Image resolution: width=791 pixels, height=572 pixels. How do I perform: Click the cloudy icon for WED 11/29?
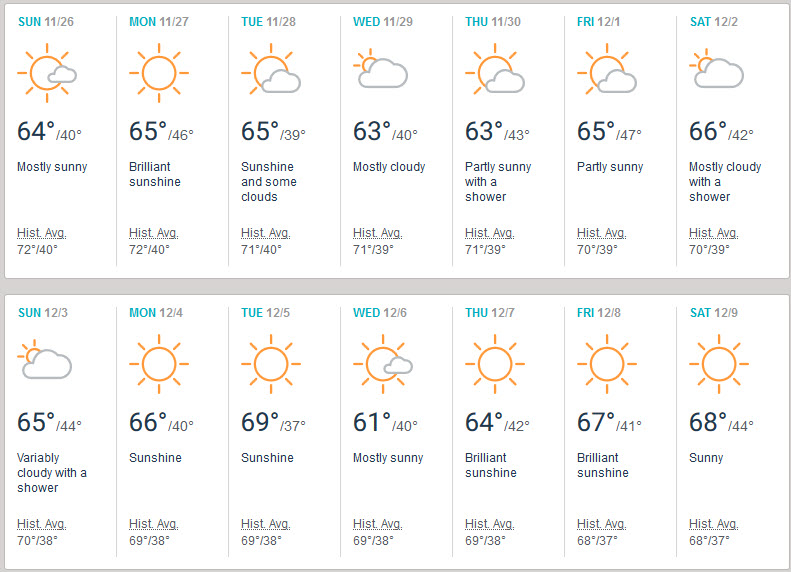point(380,72)
